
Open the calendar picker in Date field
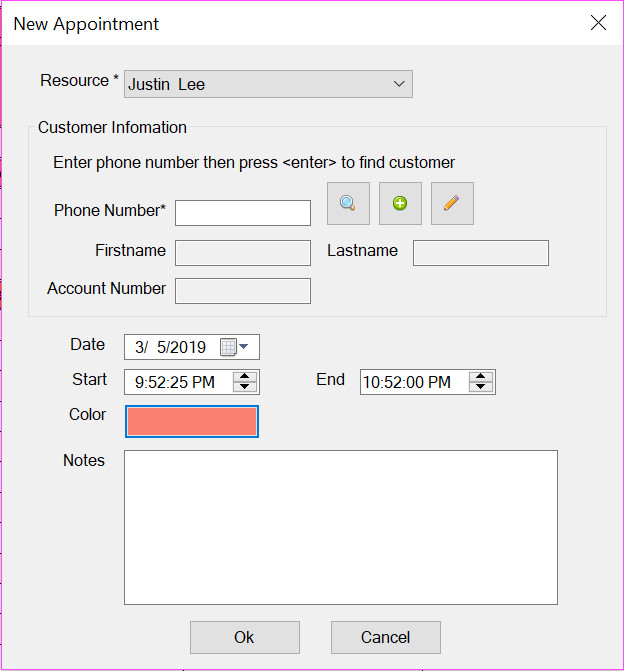click(x=234, y=347)
